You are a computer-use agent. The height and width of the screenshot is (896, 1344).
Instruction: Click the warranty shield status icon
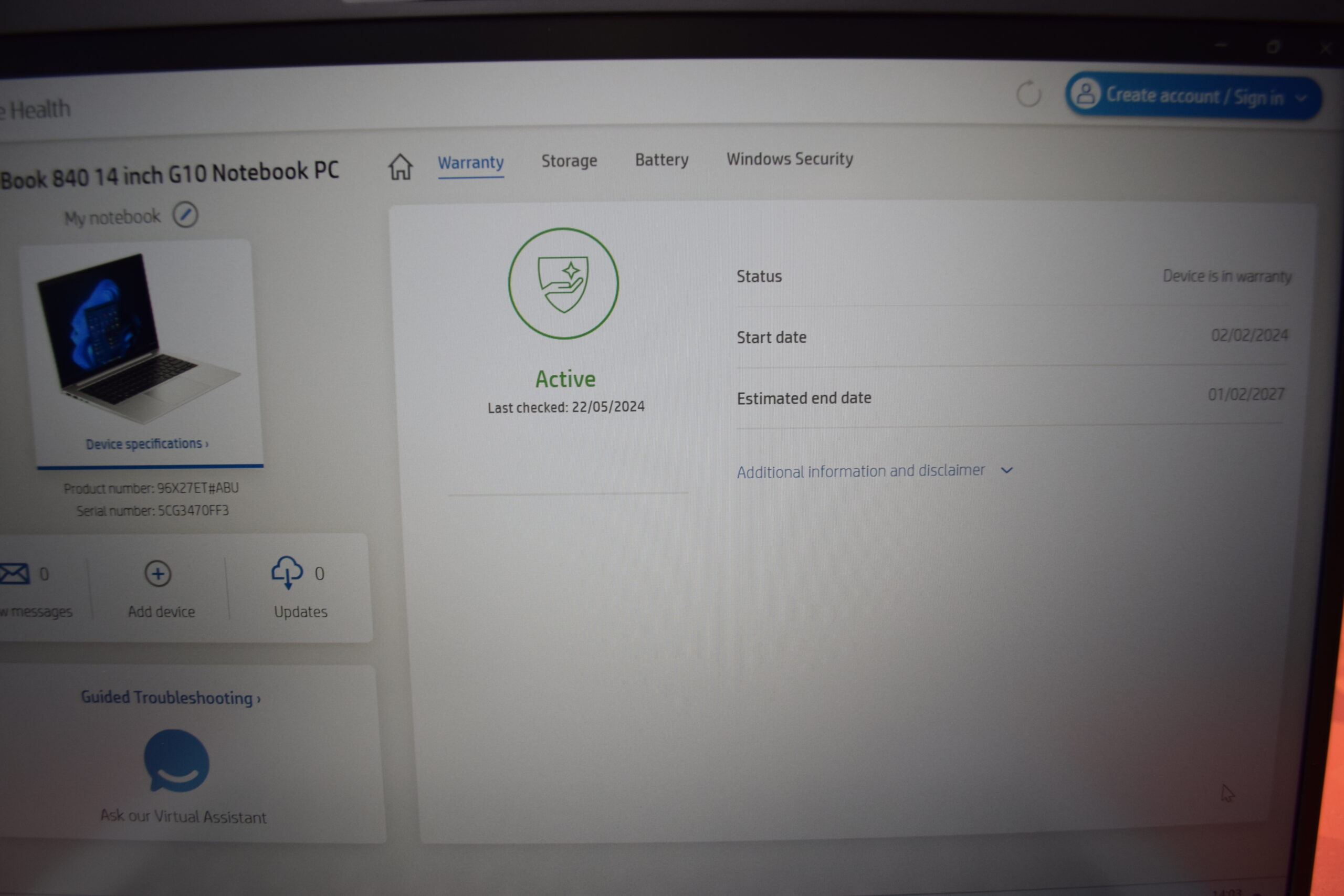coord(563,283)
